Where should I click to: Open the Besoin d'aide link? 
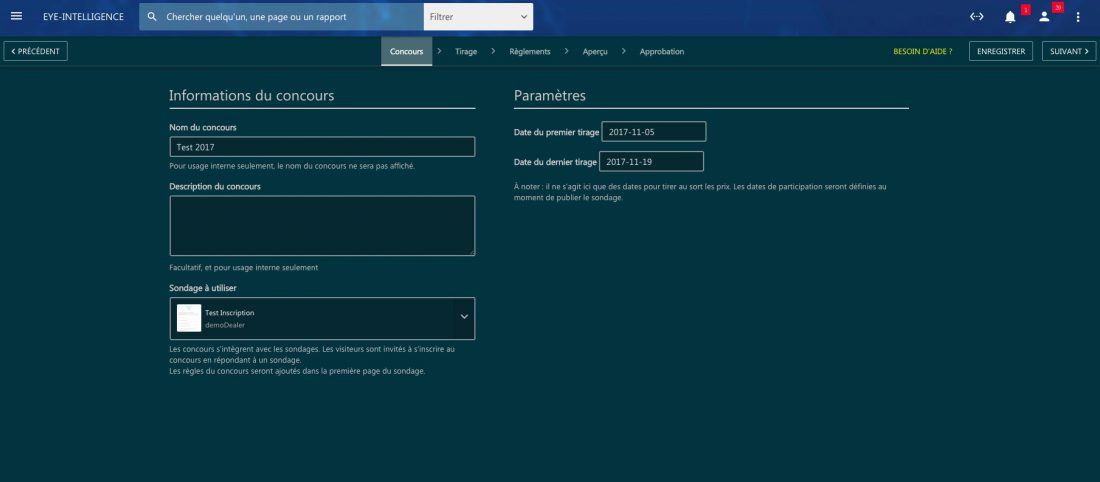point(922,51)
